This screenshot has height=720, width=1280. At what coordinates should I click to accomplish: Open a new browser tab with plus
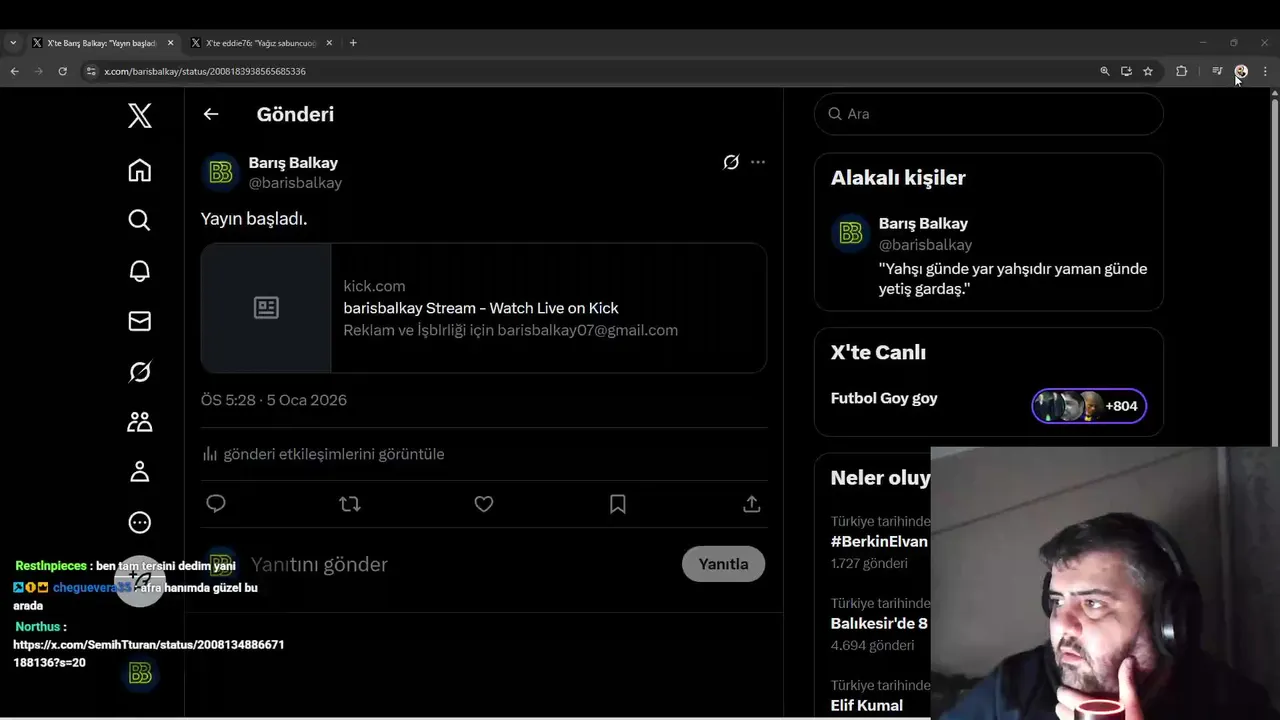(353, 43)
